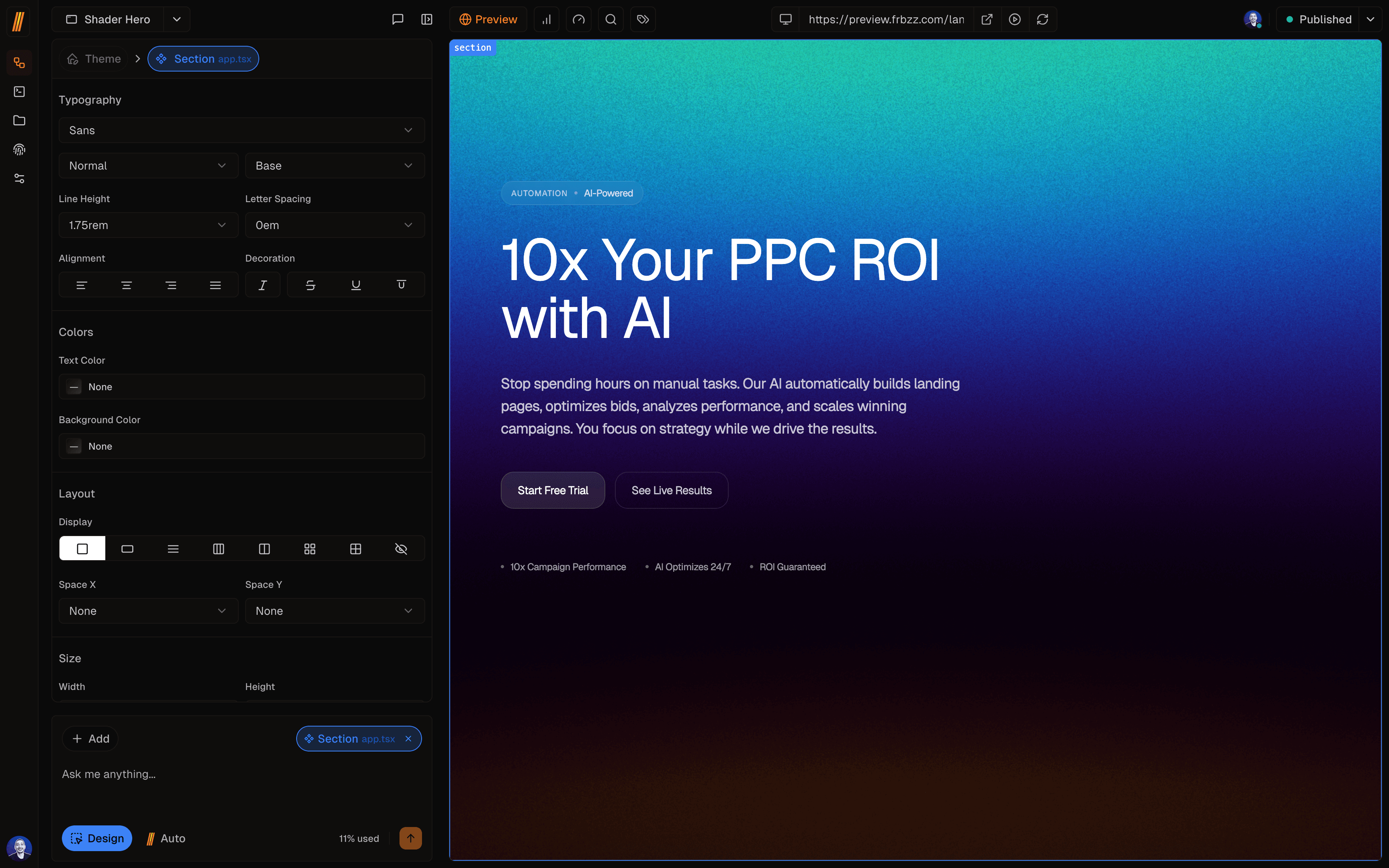Open the Line Height 1.75rem dropdown

coord(148,225)
